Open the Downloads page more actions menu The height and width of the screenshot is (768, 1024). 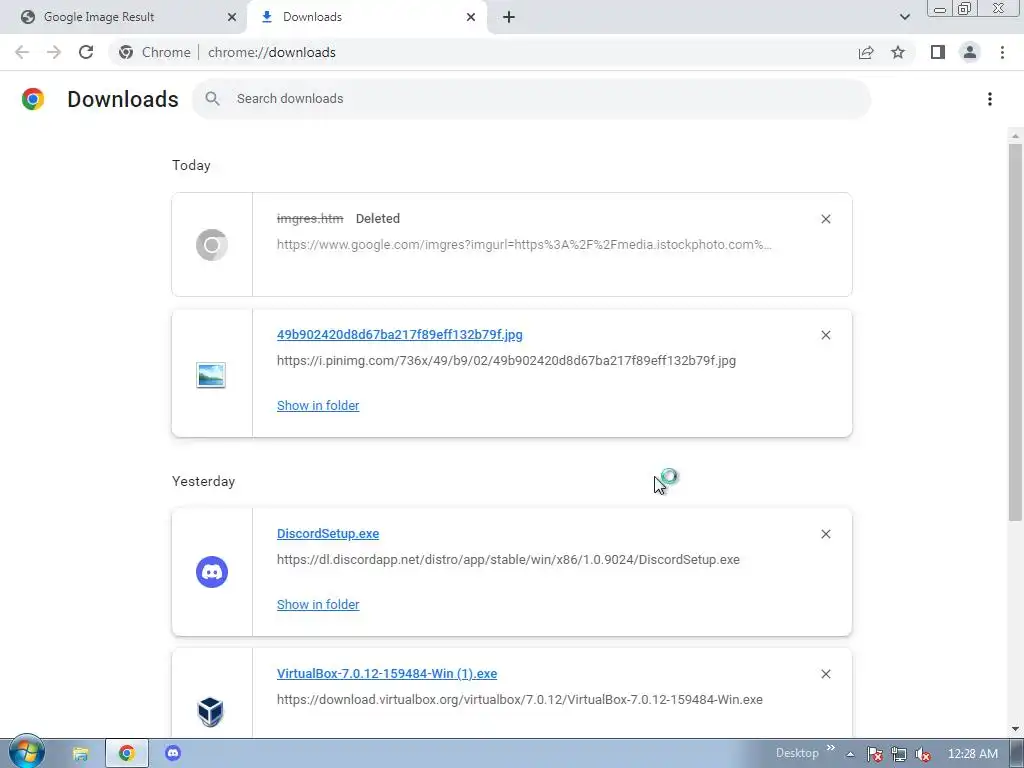(989, 99)
